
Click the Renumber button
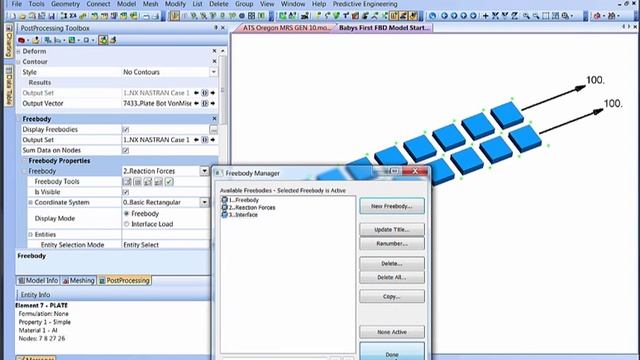coord(392,243)
